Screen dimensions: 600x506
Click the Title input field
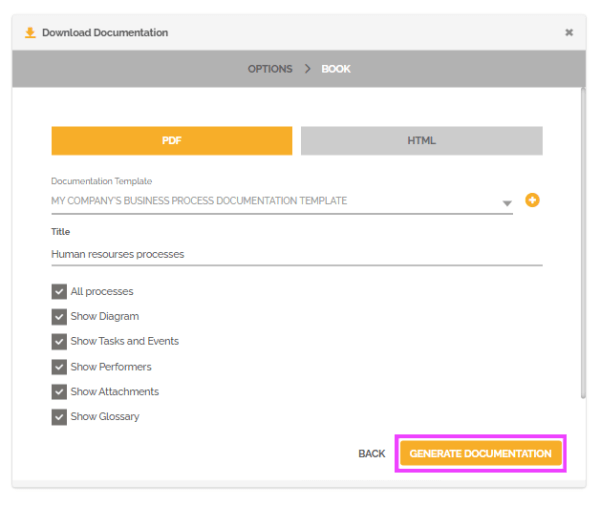(x=297, y=255)
